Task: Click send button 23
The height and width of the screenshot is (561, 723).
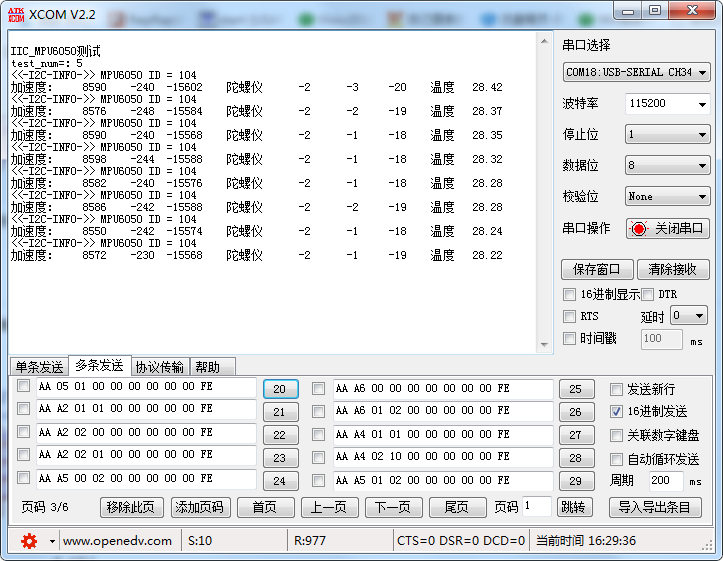Action: coord(280,458)
